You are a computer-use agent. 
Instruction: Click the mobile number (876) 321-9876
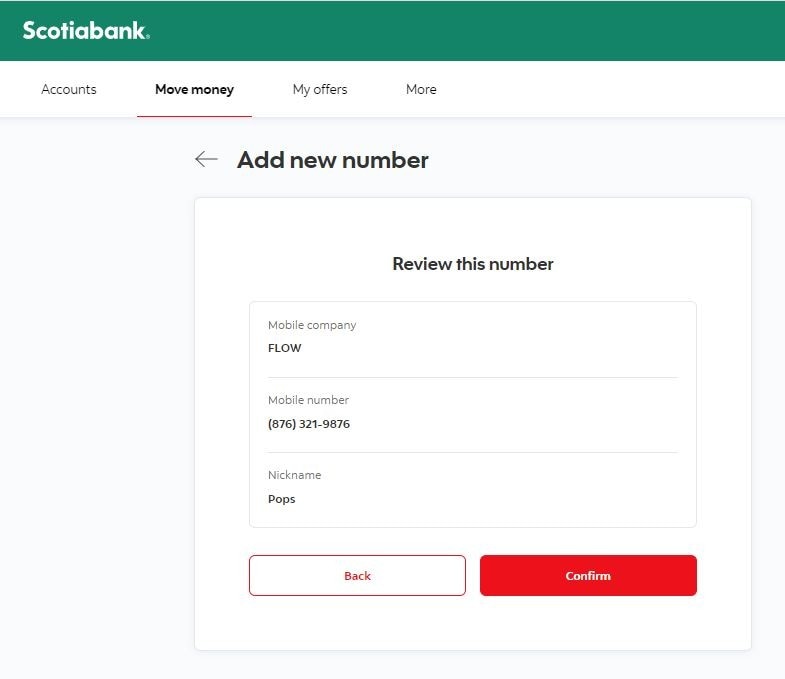tap(309, 424)
